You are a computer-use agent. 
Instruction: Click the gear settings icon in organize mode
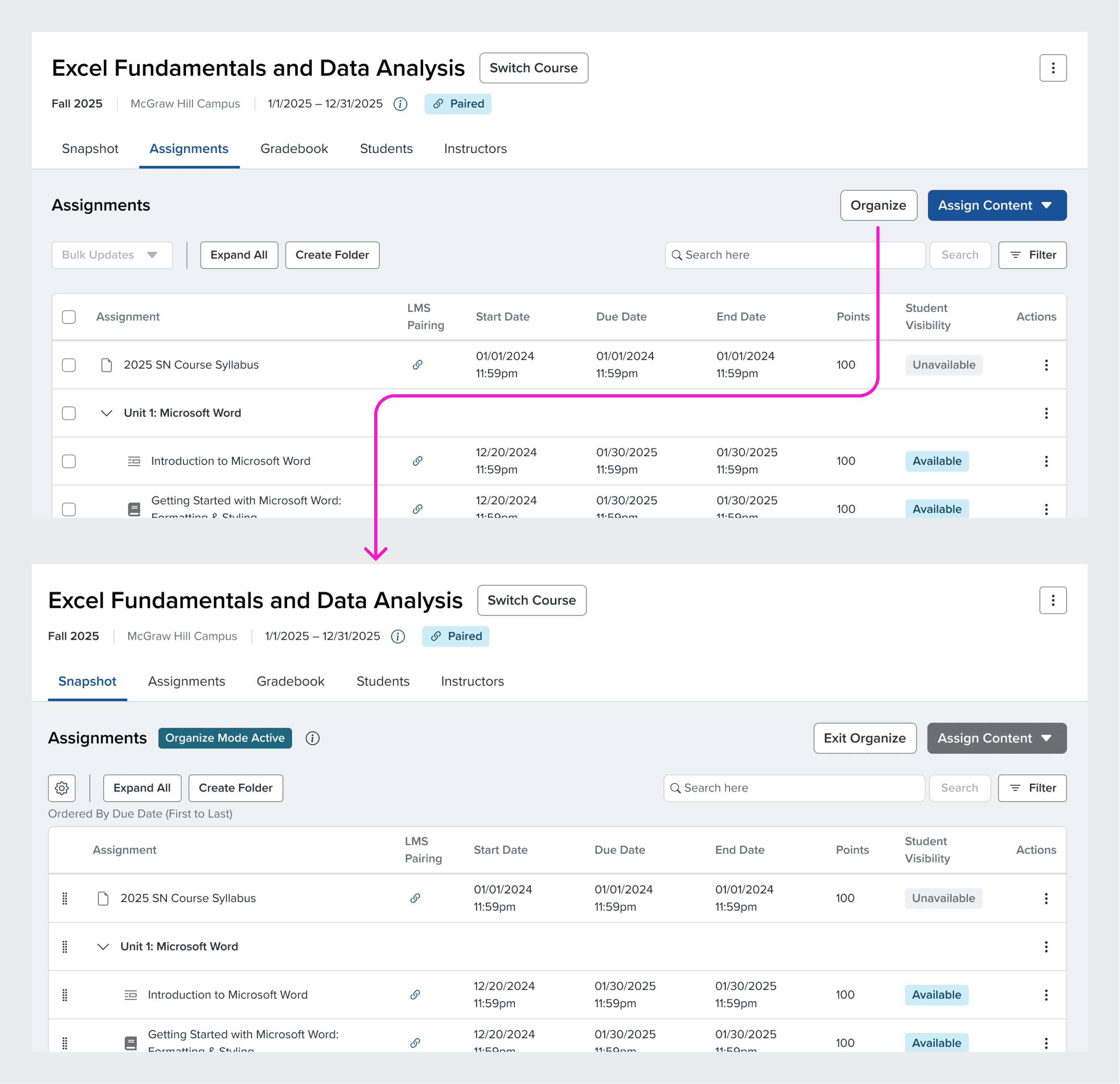point(62,788)
